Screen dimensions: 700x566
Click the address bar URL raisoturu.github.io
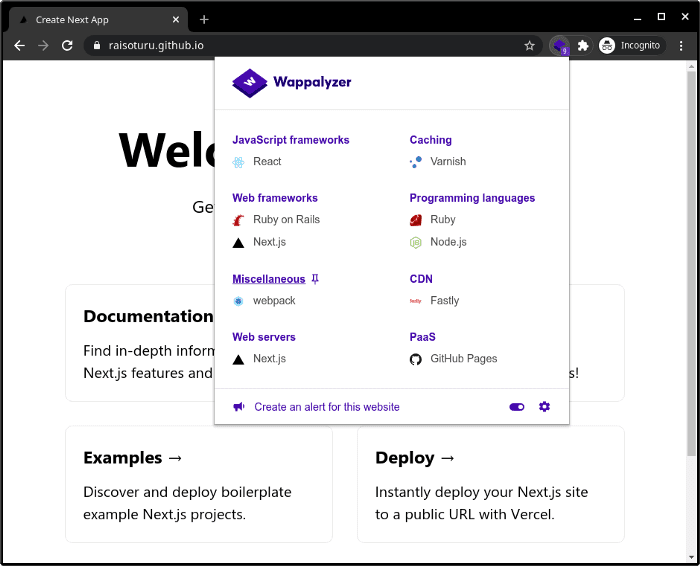point(156,46)
